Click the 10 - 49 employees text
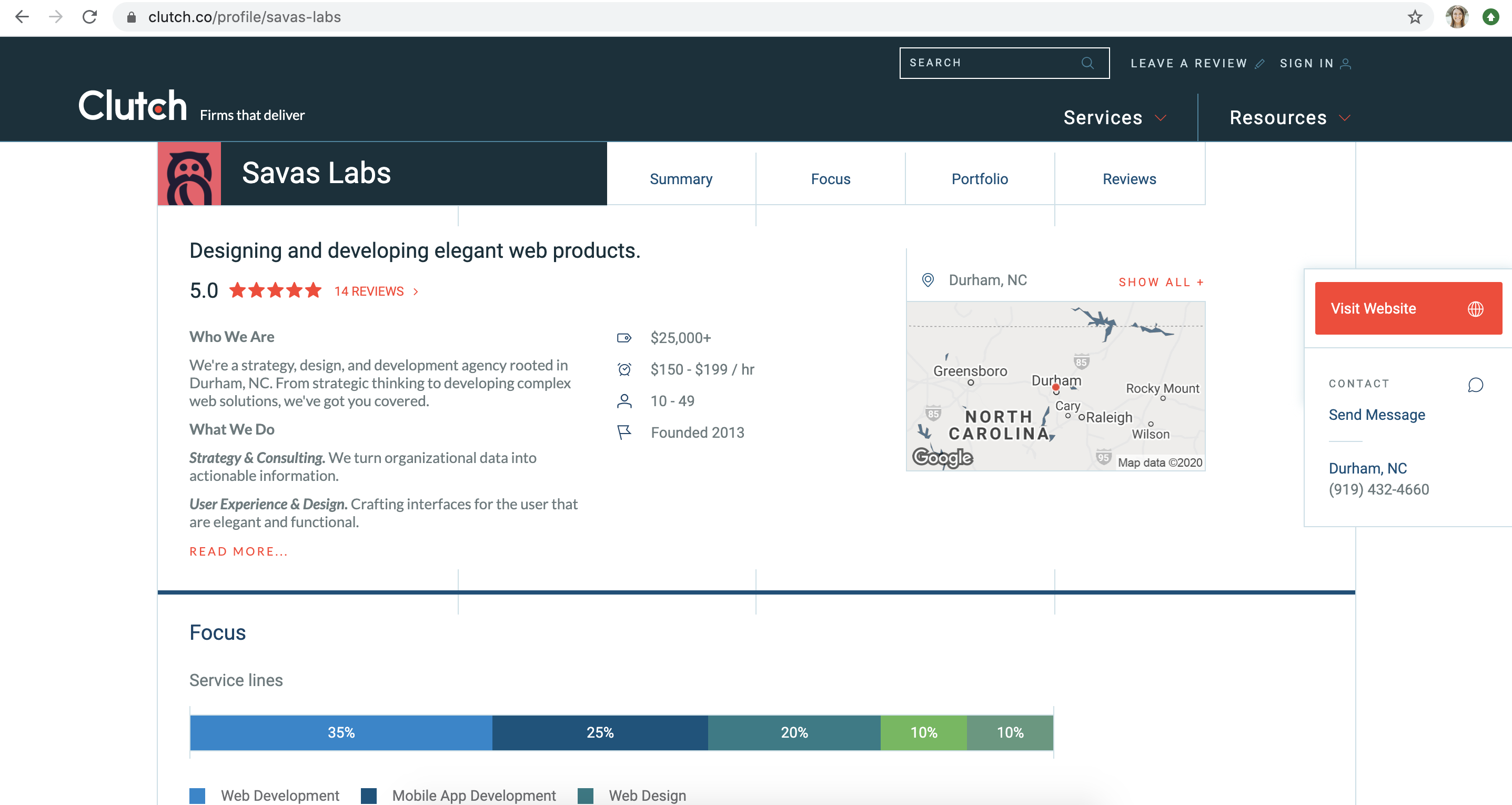This screenshot has height=805, width=1512. [672, 401]
